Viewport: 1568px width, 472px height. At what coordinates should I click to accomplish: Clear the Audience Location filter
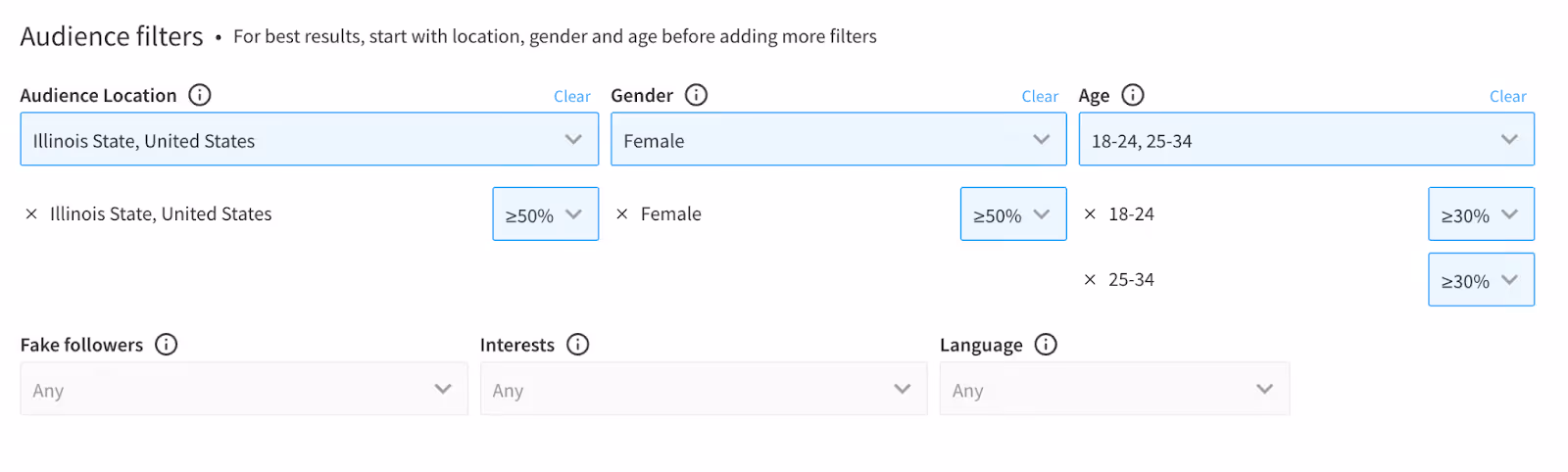point(571,96)
